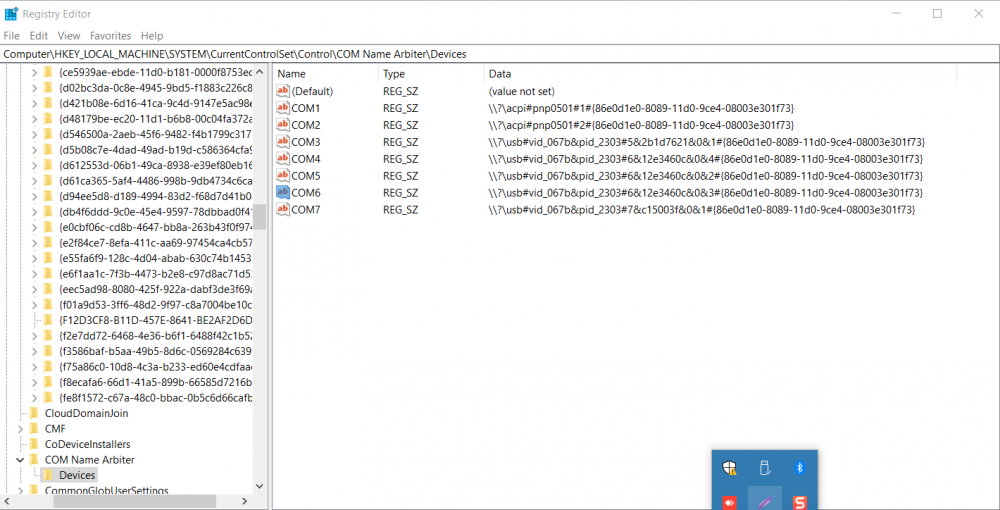The width and height of the screenshot is (1000, 510).
Task: Expand the {d421b08e-6d16 key
Action: 34,103
